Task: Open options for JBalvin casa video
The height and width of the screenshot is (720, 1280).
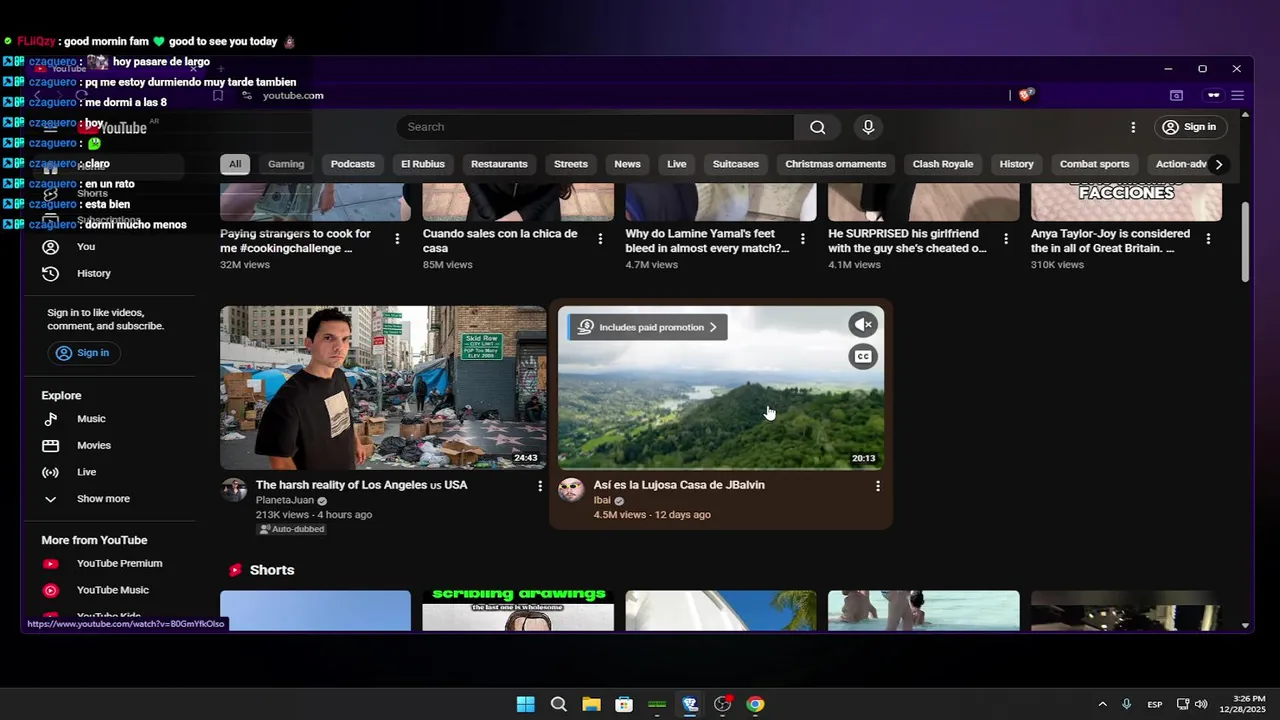Action: pos(878,486)
